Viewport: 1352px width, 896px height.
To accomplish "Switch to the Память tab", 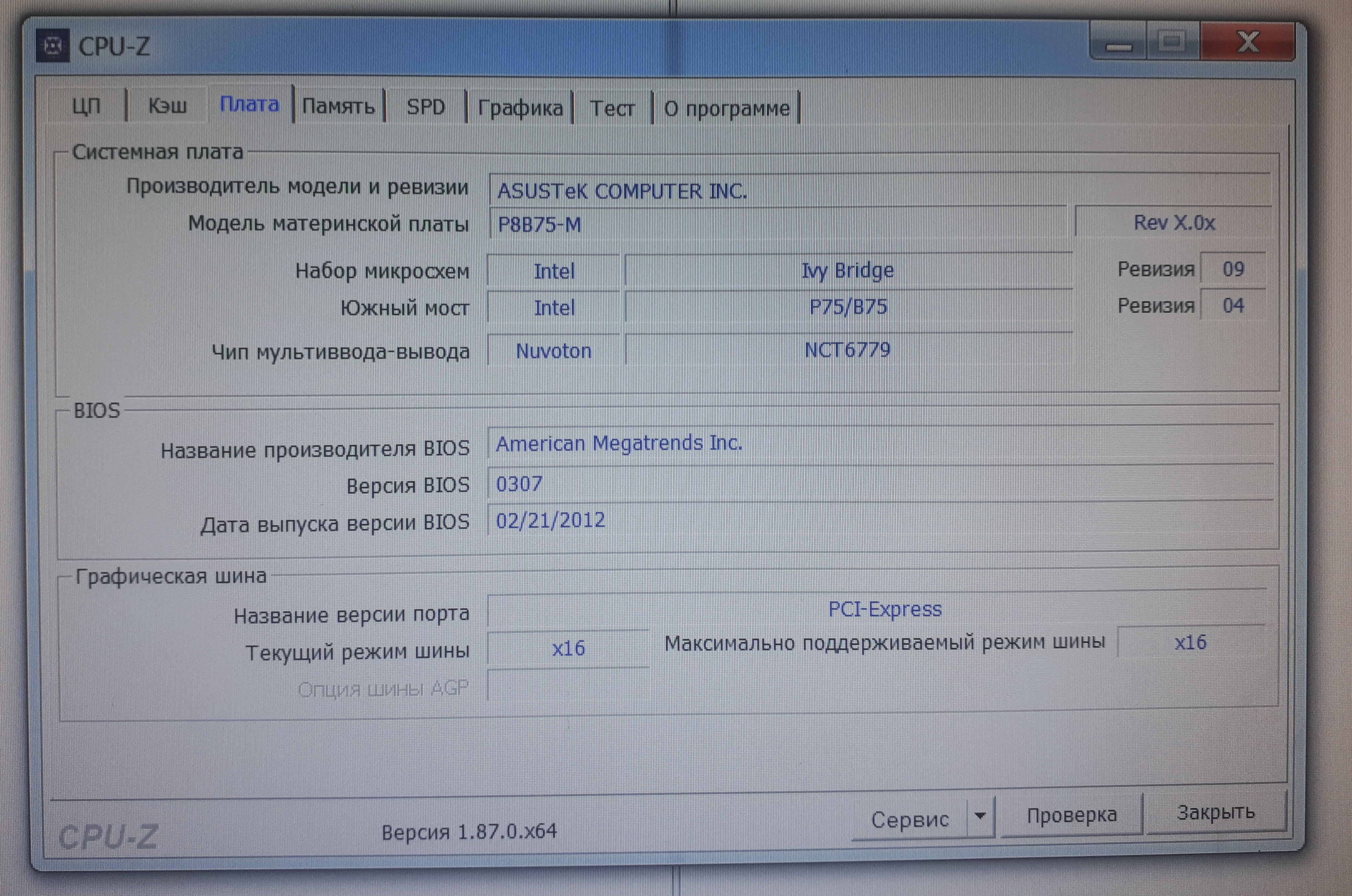I will [x=338, y=106].
